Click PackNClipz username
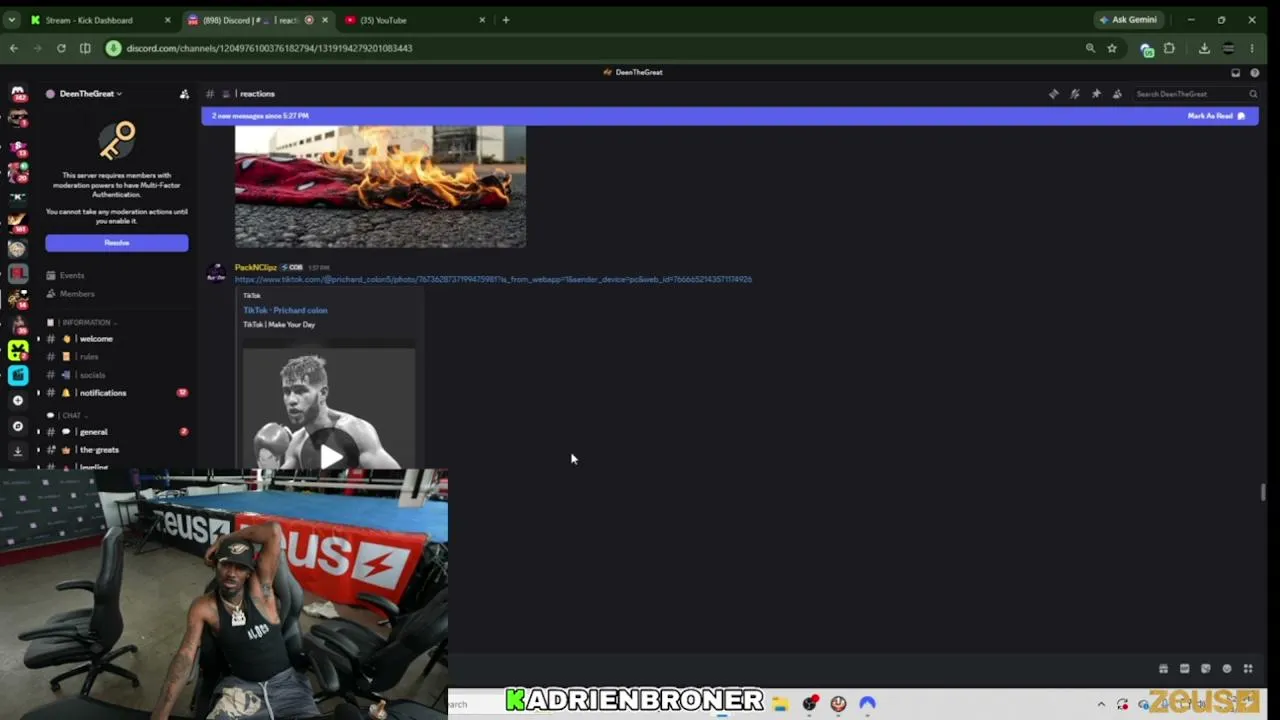Screen dimensions: 1280x720 click(255, 267)
